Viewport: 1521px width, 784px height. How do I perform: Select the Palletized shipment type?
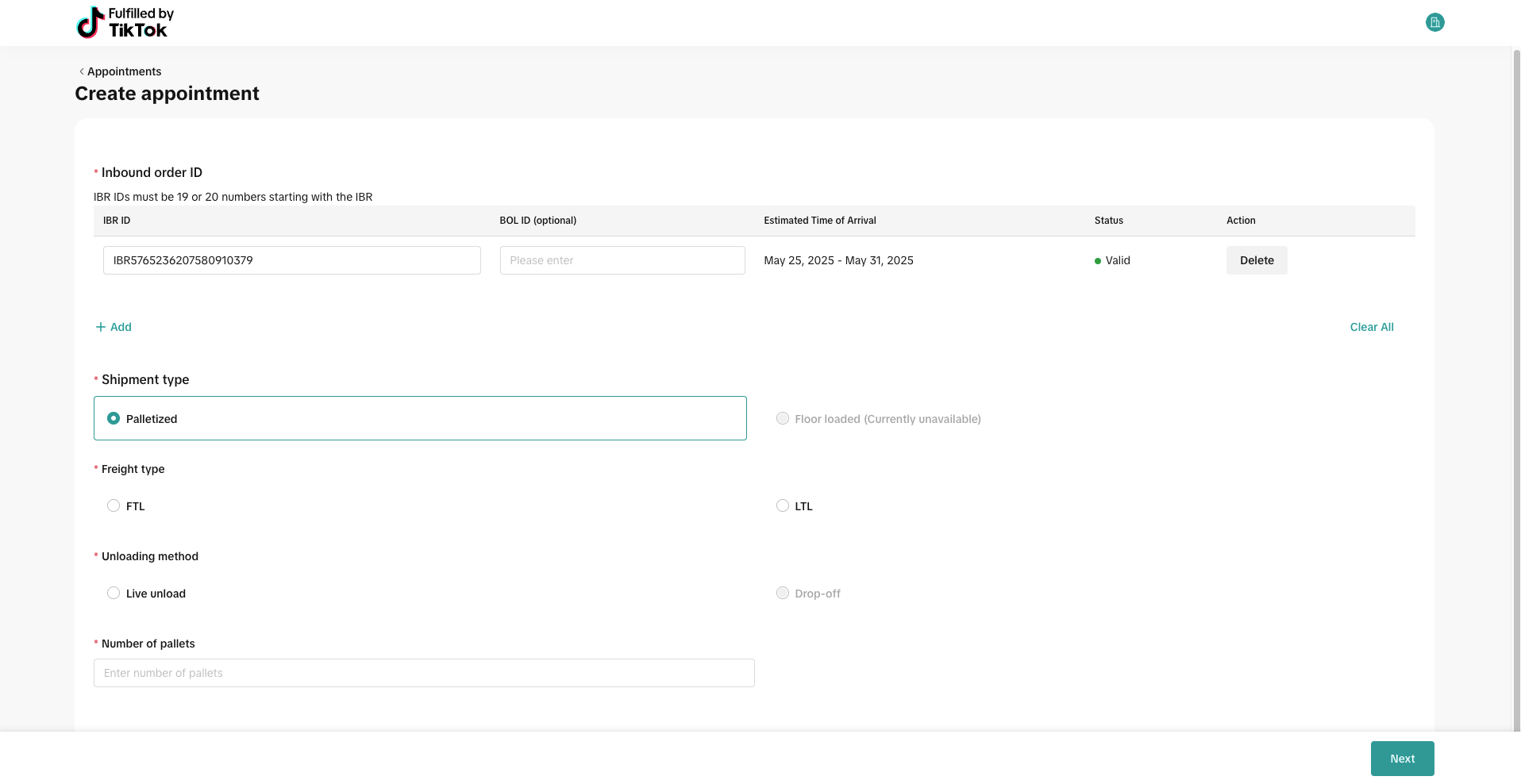(114, 418)
